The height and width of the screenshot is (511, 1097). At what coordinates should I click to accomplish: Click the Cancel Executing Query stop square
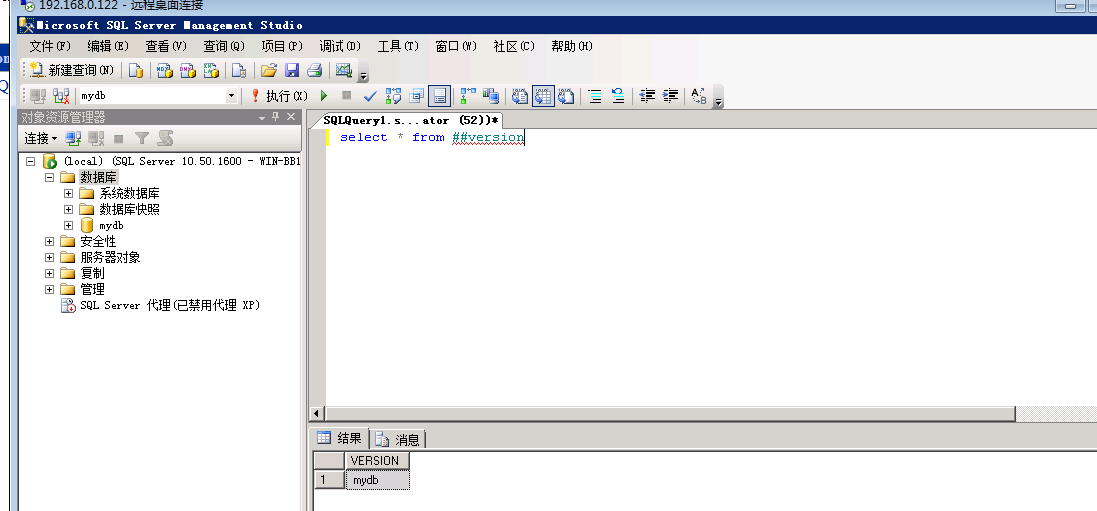point(346,96)
